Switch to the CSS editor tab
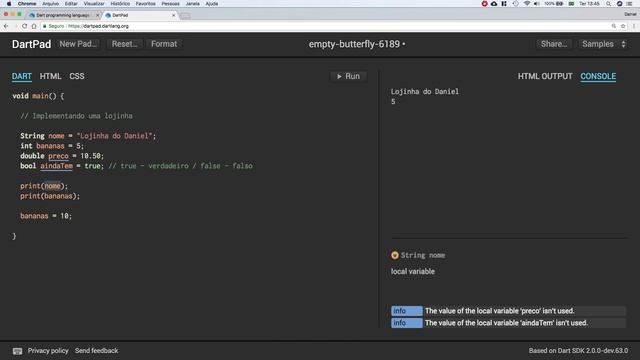Screen dimensions: 640x360 (77, 76)
